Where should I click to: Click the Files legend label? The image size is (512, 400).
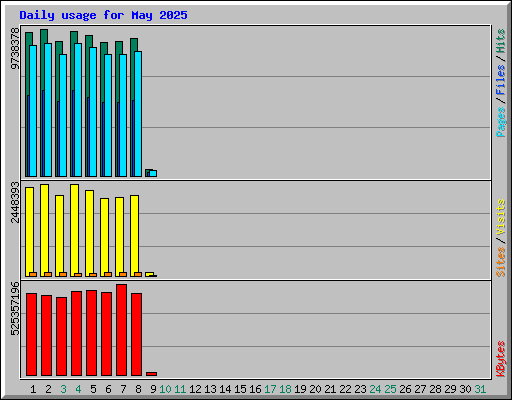(x=501, y=79)
